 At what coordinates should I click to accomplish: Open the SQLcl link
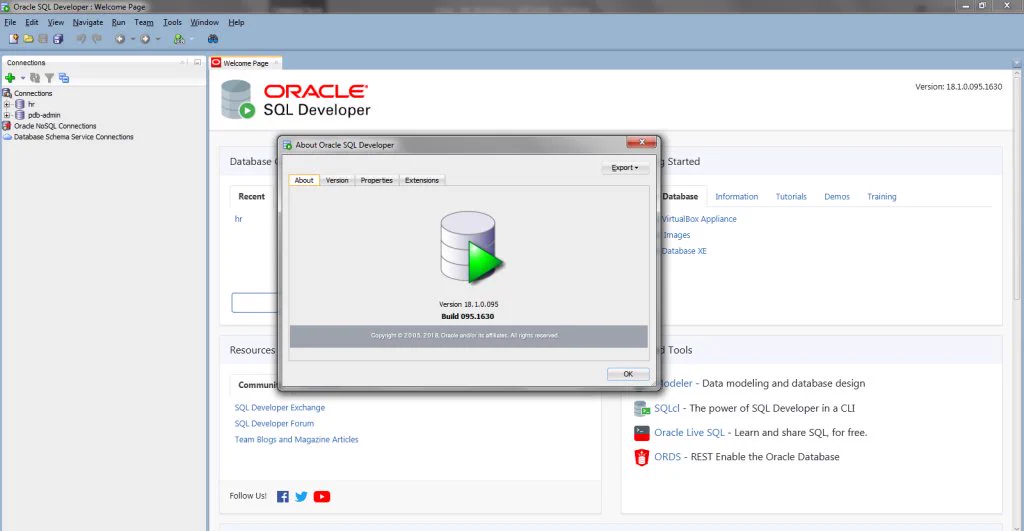[667, 408]
